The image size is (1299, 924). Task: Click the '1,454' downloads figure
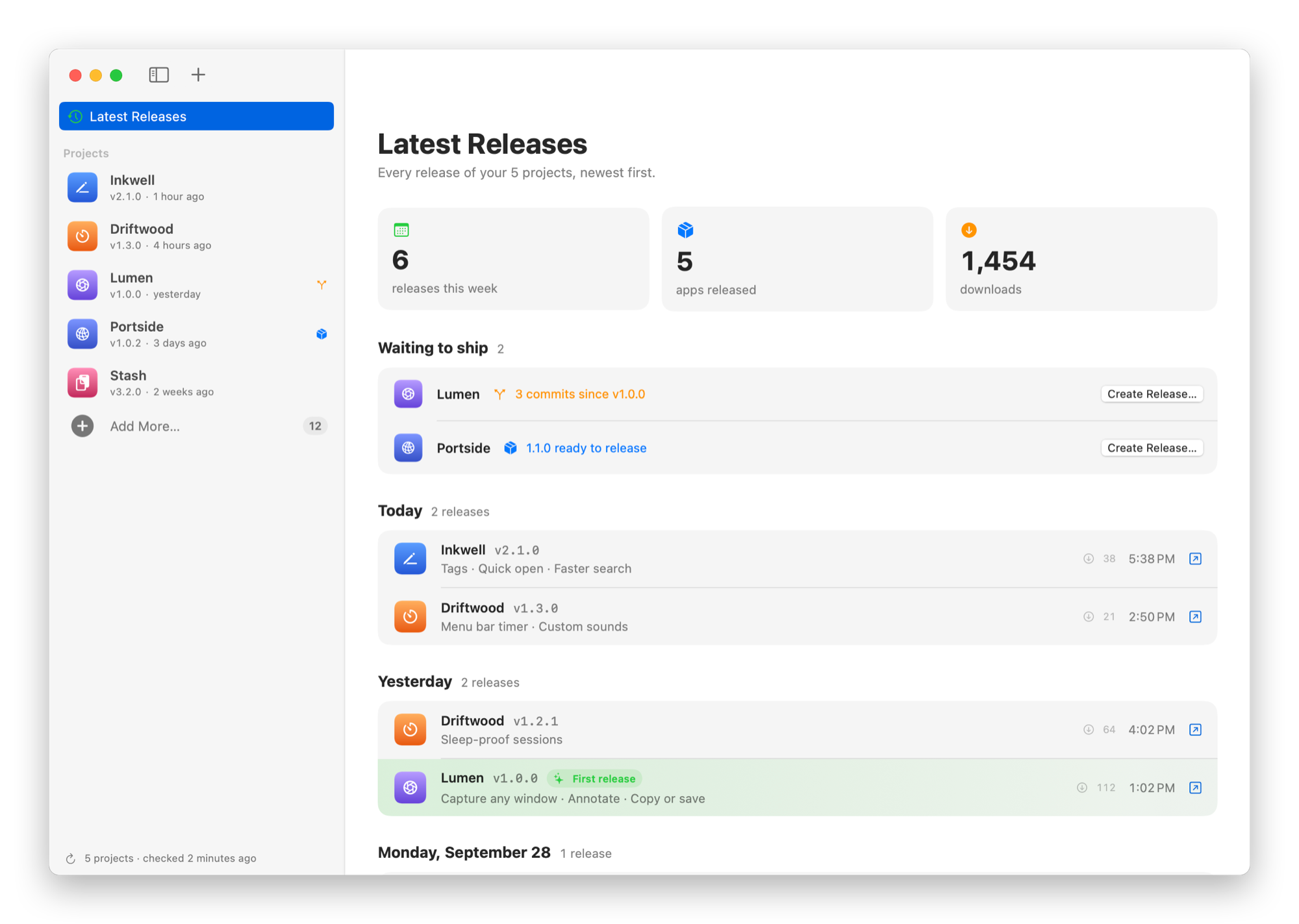pyautogui.click(x=998, y=261)
